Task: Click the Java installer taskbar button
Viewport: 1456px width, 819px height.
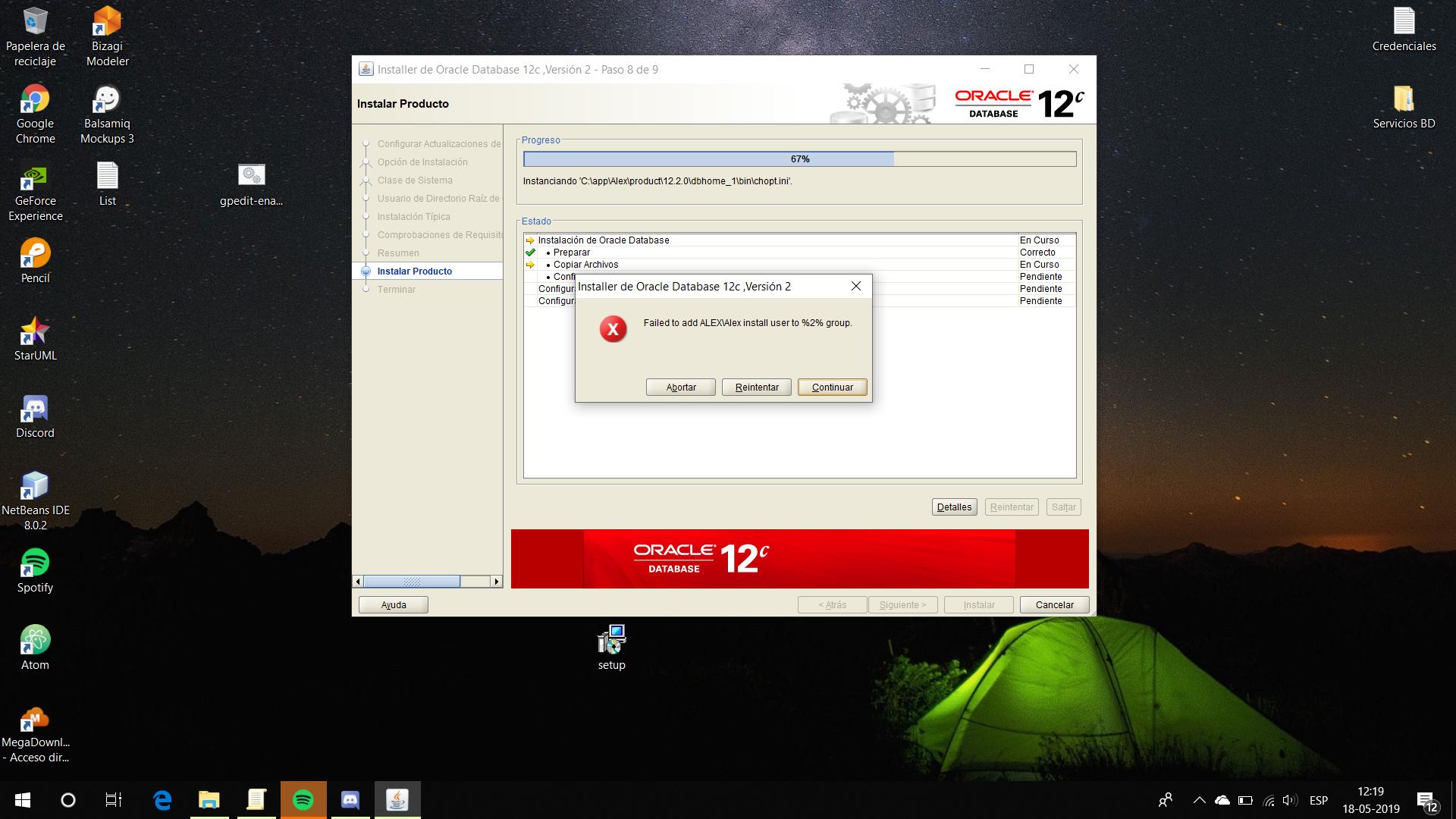Action: (x=397, y=800)
